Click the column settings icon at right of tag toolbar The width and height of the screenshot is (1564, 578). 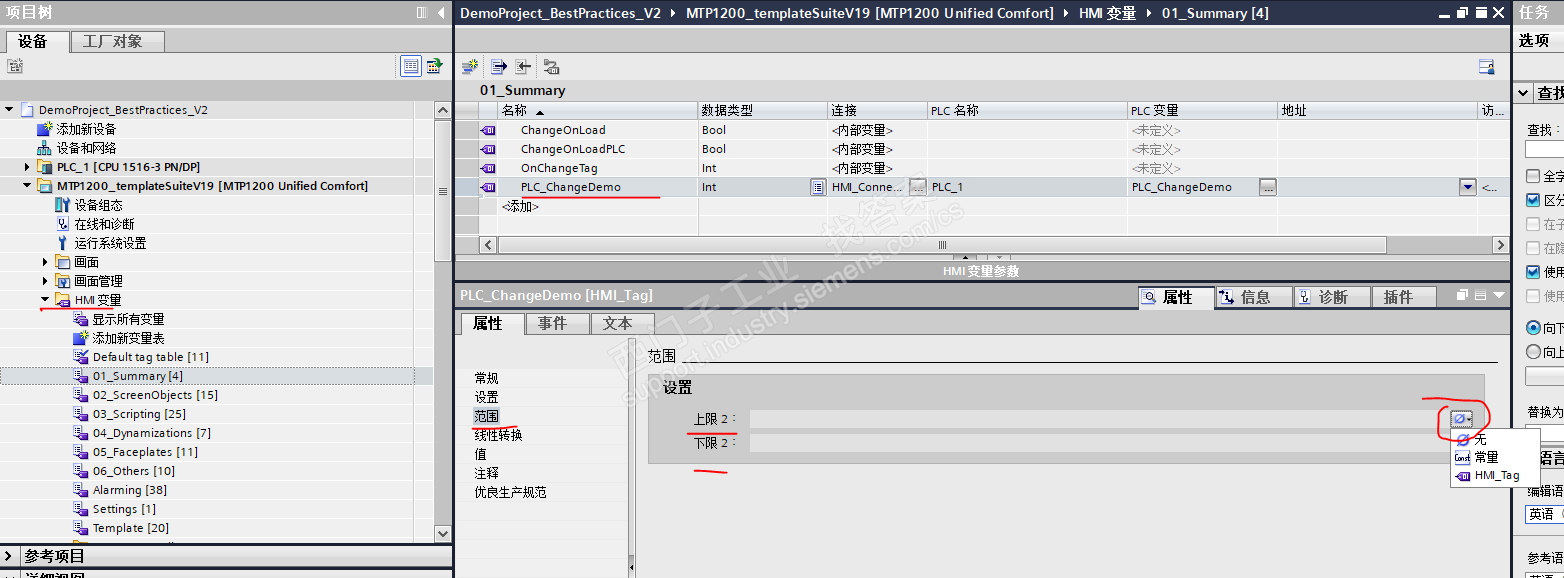click(x=1487, y=67)
